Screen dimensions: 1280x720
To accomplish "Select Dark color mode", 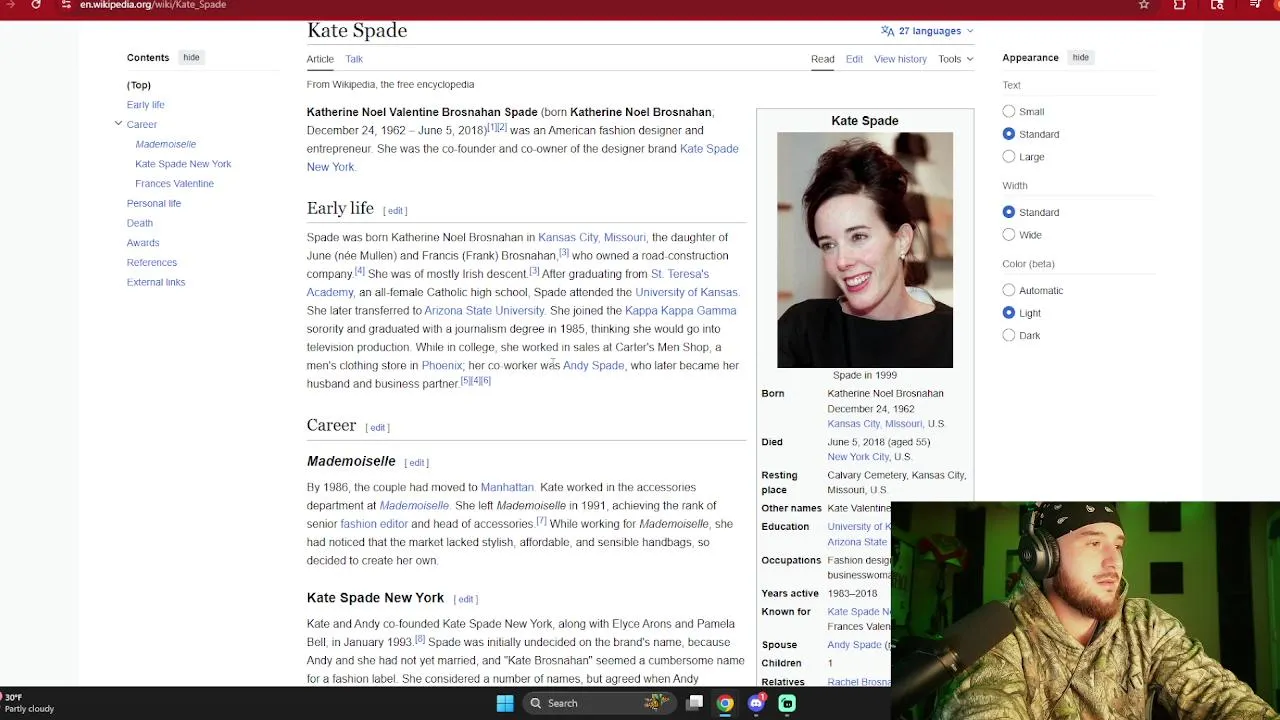I will click(1009, 336).
